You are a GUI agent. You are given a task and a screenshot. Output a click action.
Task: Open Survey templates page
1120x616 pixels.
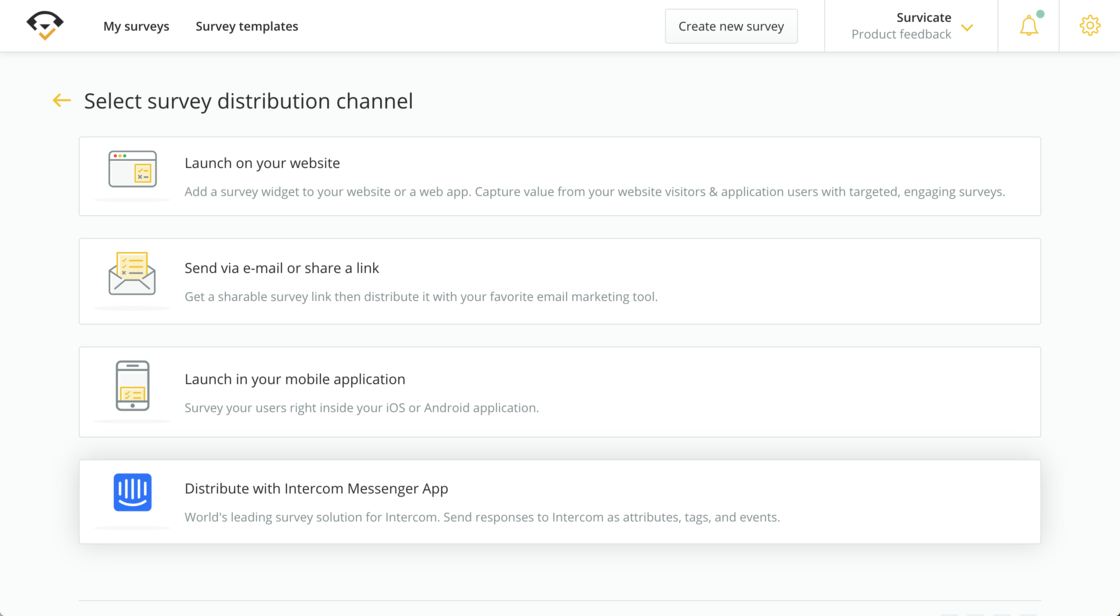click(x=247, y=26)
